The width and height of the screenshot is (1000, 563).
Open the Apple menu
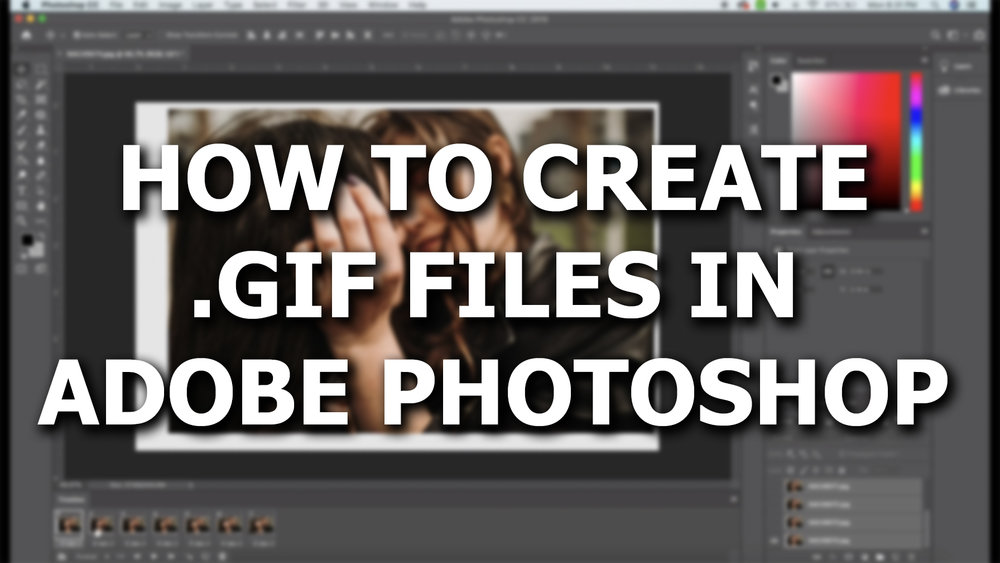coord(27,5)
